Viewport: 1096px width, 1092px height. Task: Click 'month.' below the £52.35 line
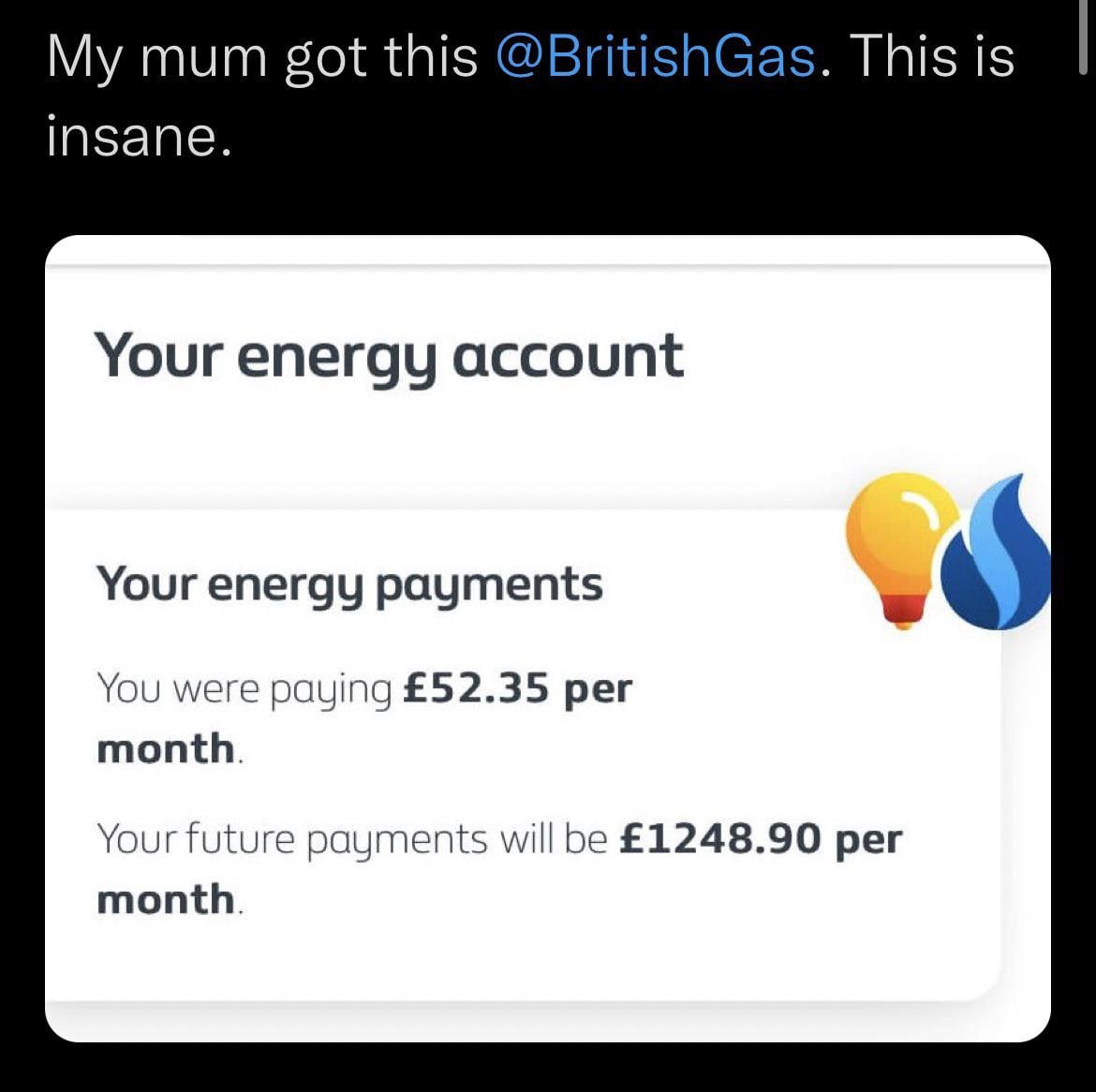pyautogui.click(x=170, y=750)
